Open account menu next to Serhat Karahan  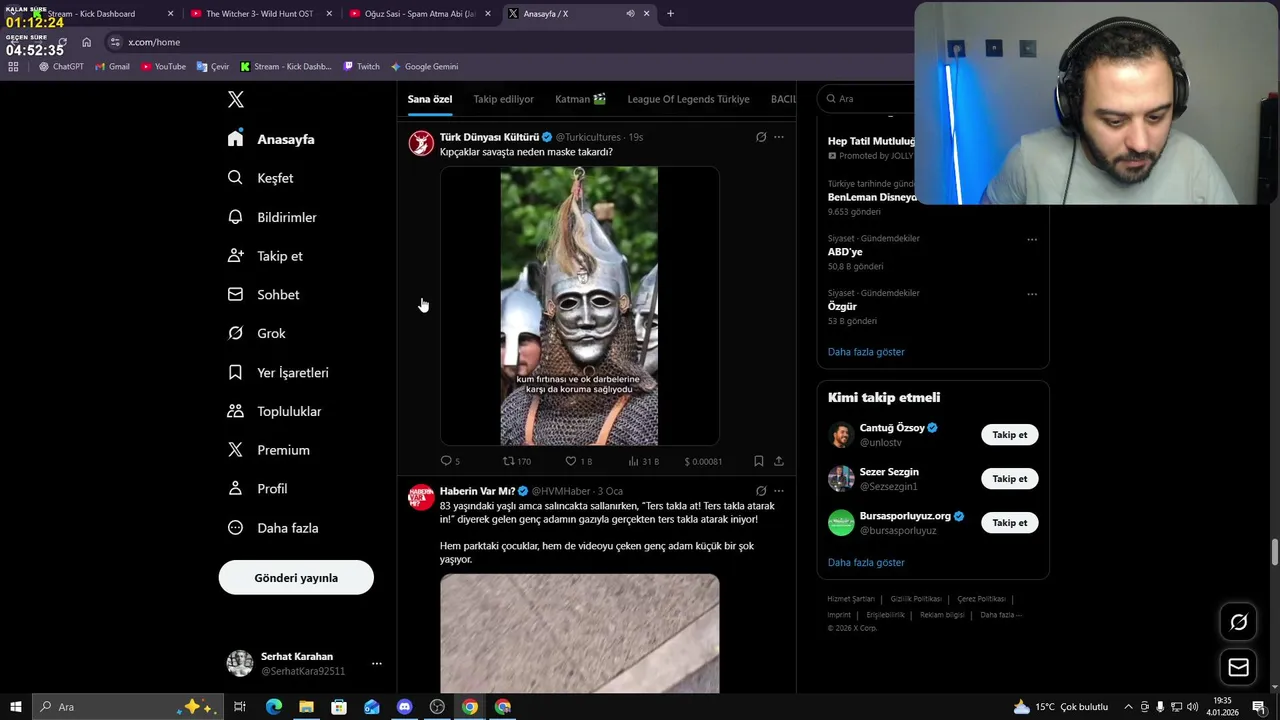376,663
